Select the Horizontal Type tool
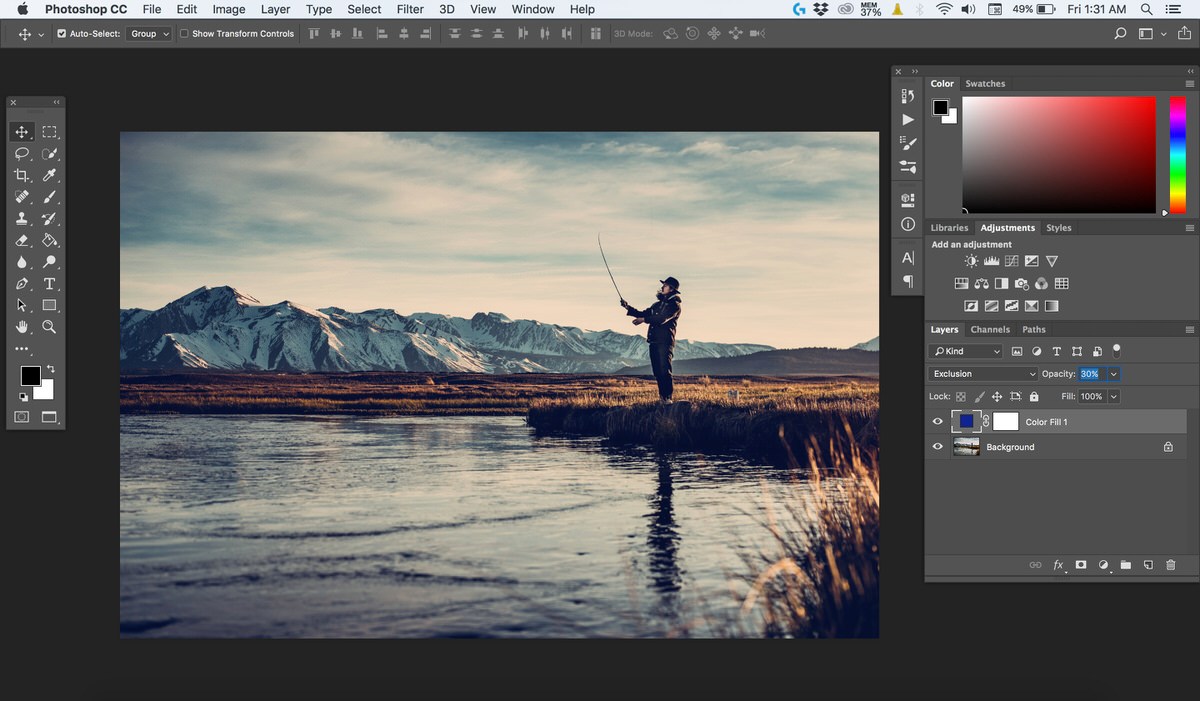 click(x=49, y=284)
